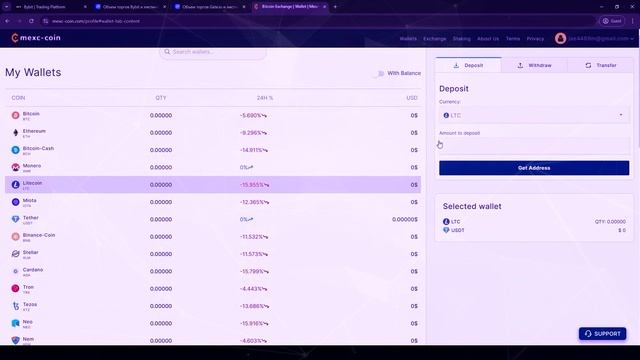Click the Stellar coin icon
Viewport: 640px width, 360px height.
click(x=16, y=254)
